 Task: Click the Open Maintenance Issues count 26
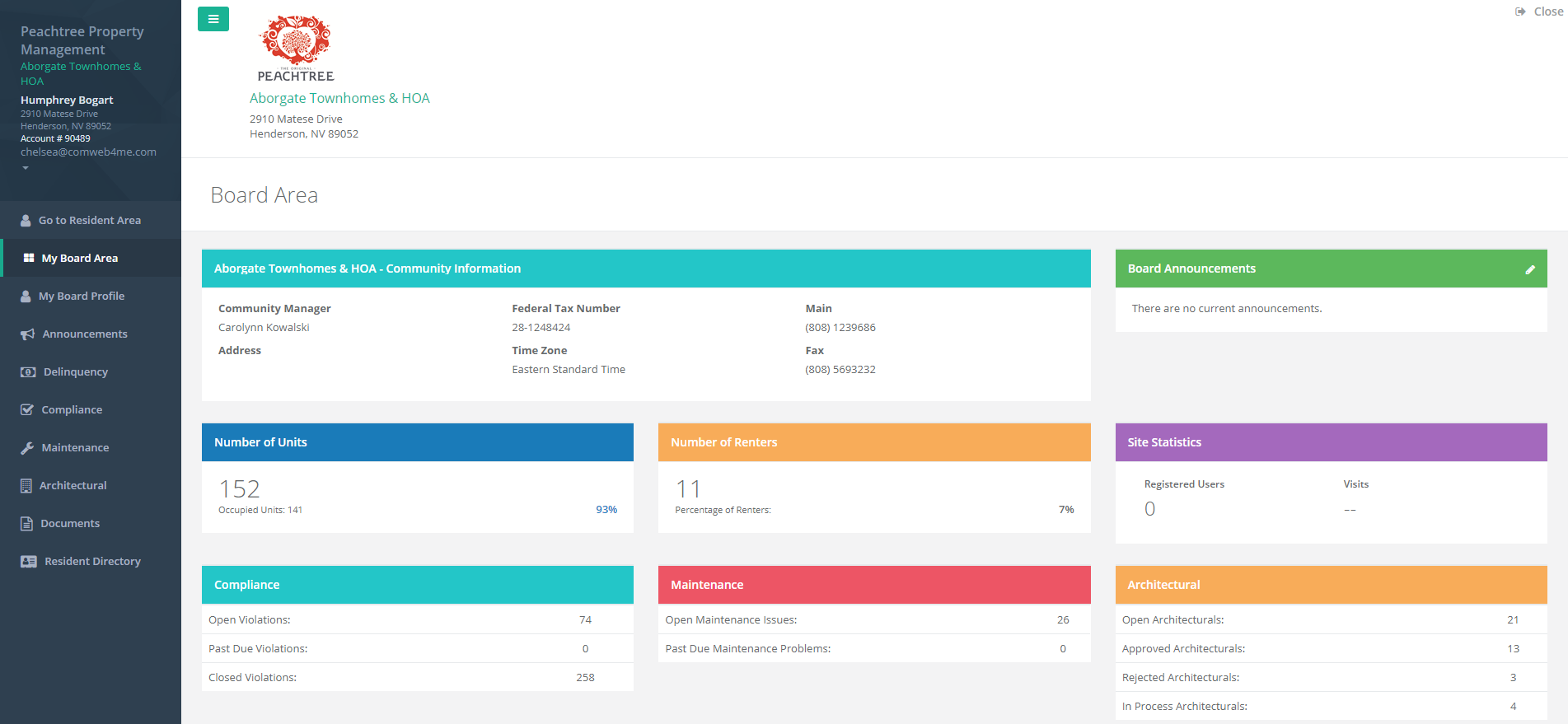tap(1063, 620)
